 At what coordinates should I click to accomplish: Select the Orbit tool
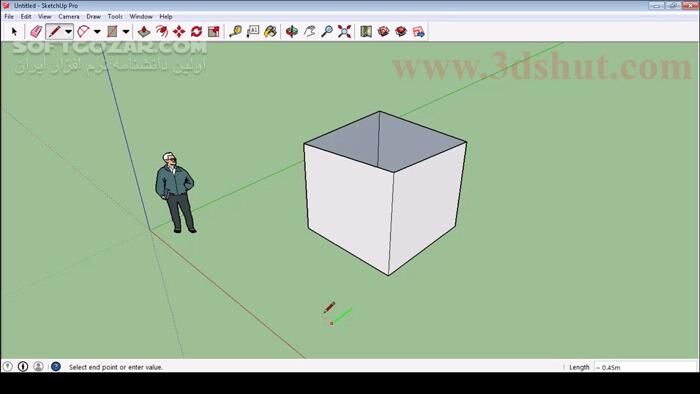(292, 32)
